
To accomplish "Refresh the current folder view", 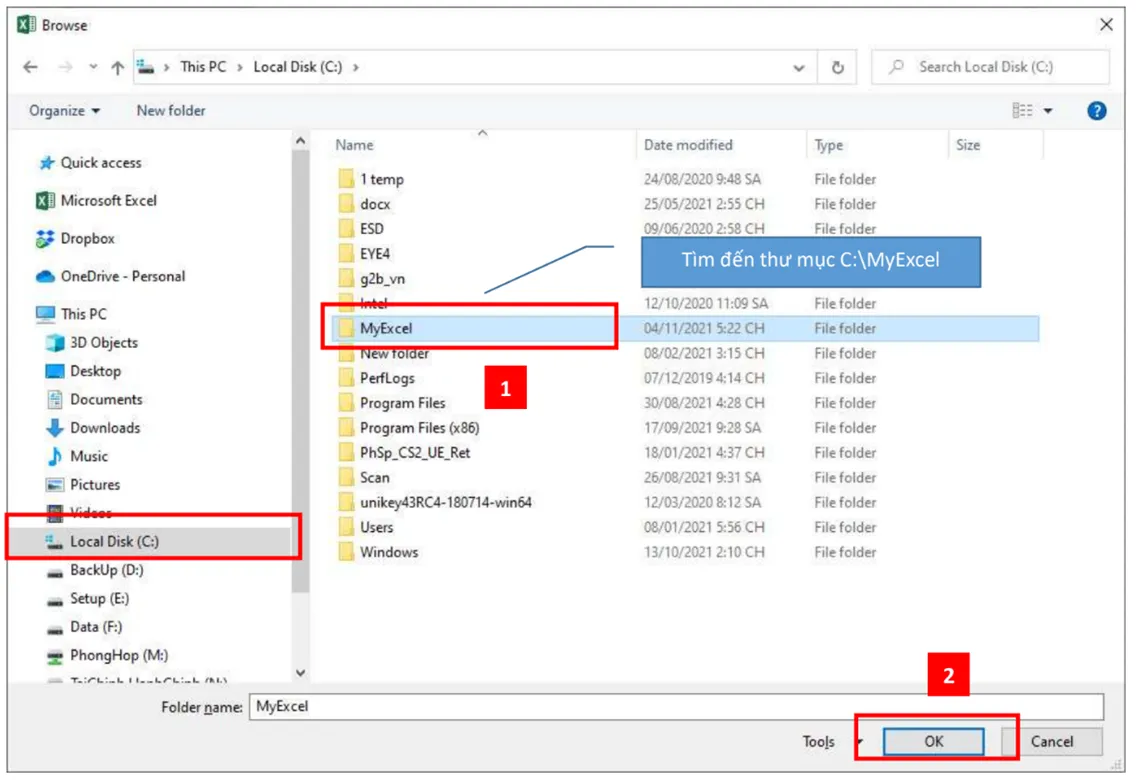I will coord(838,66).
